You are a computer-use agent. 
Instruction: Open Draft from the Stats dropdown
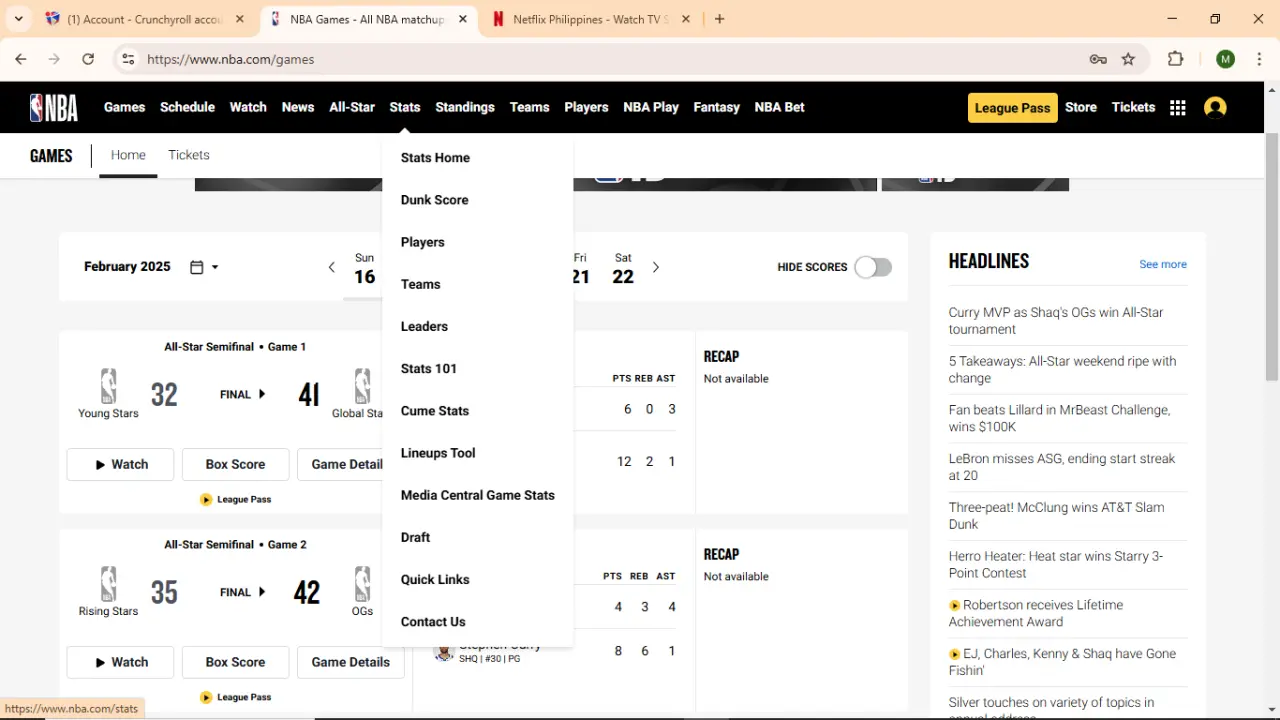pyautogui.click(x=415, y=537)
